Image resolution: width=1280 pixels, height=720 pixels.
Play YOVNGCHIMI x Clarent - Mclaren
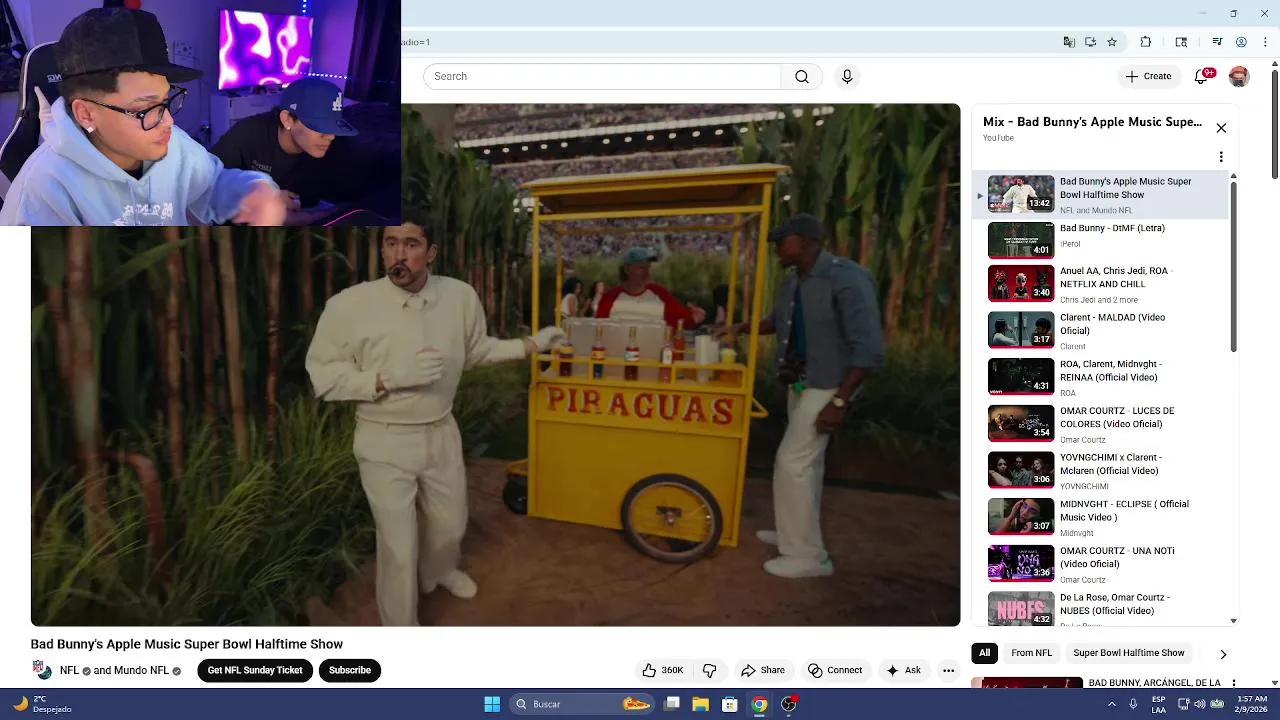1100,470
